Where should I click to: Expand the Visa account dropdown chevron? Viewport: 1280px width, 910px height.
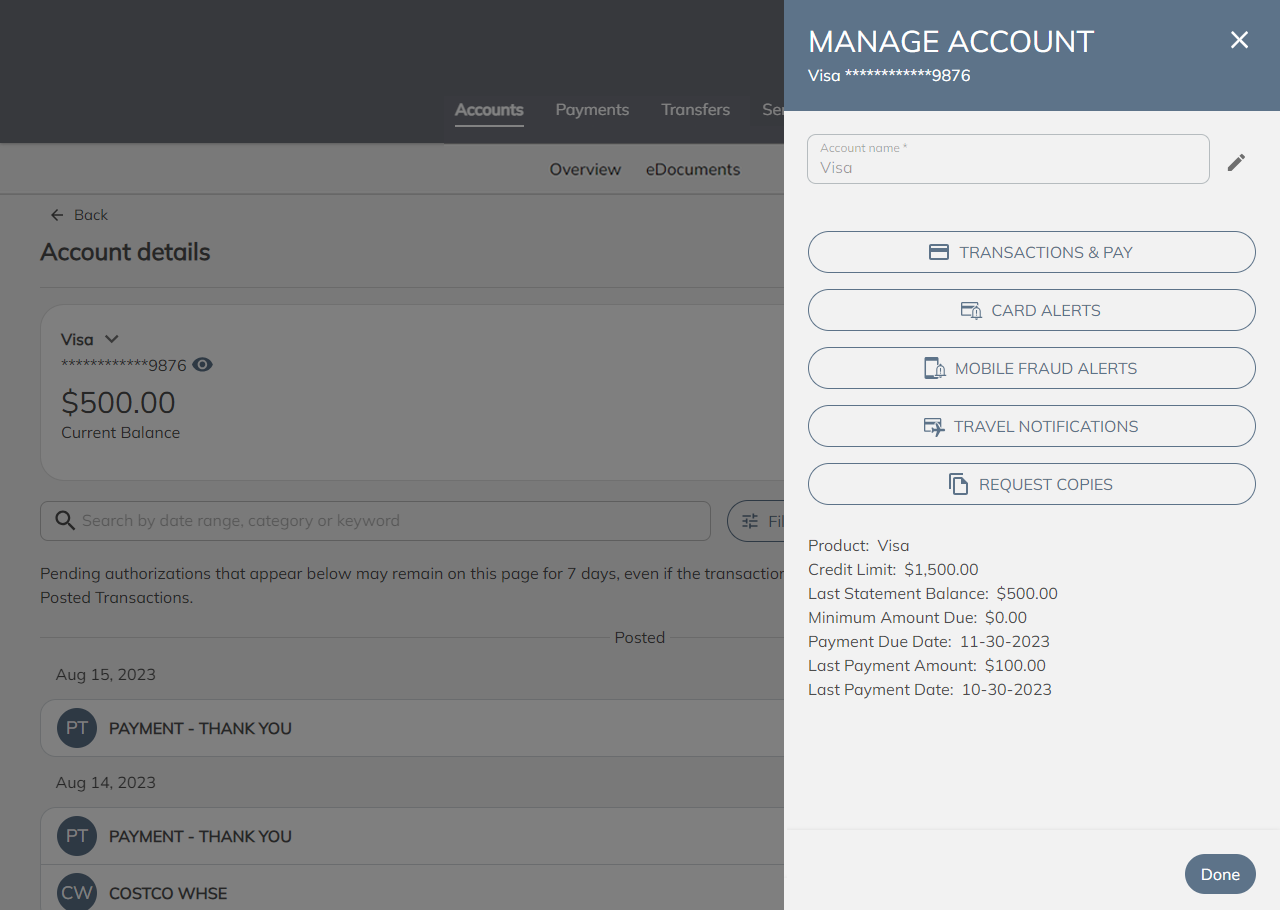point(112,339)
